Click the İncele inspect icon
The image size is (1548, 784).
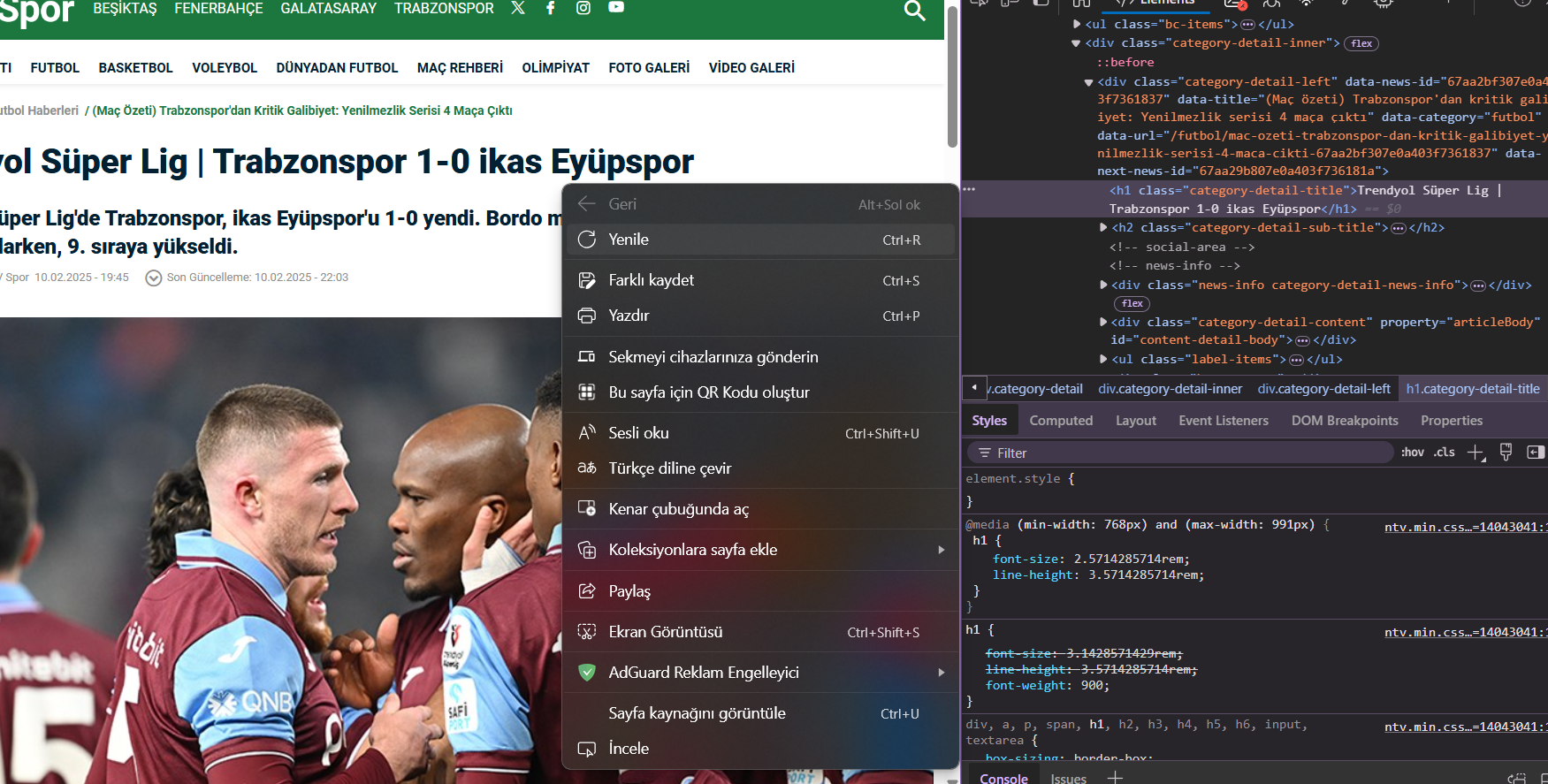pos(587,749)
